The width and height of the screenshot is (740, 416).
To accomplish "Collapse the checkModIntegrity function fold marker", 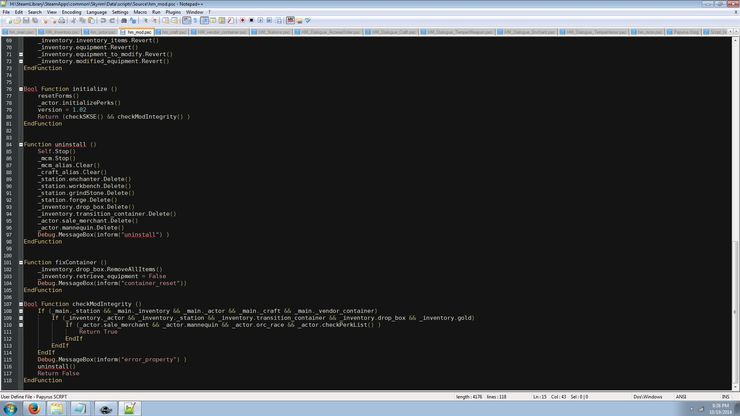I will pos(21,303).
